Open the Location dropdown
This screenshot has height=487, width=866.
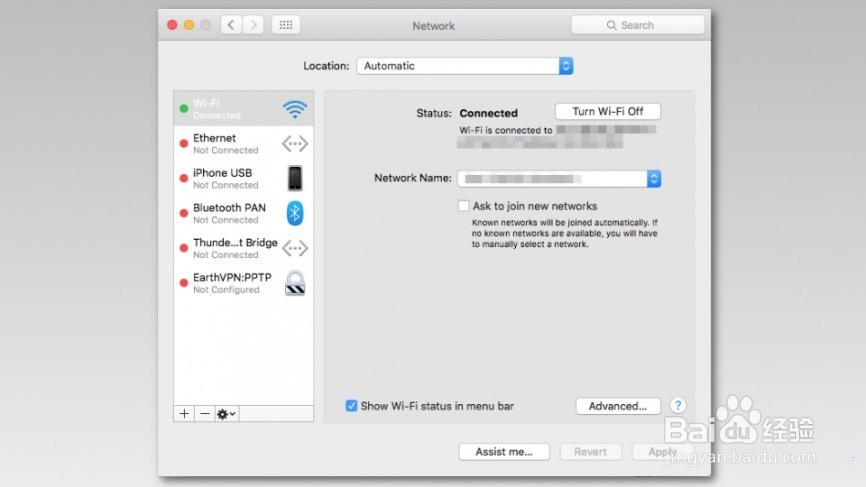click(465, 66)
